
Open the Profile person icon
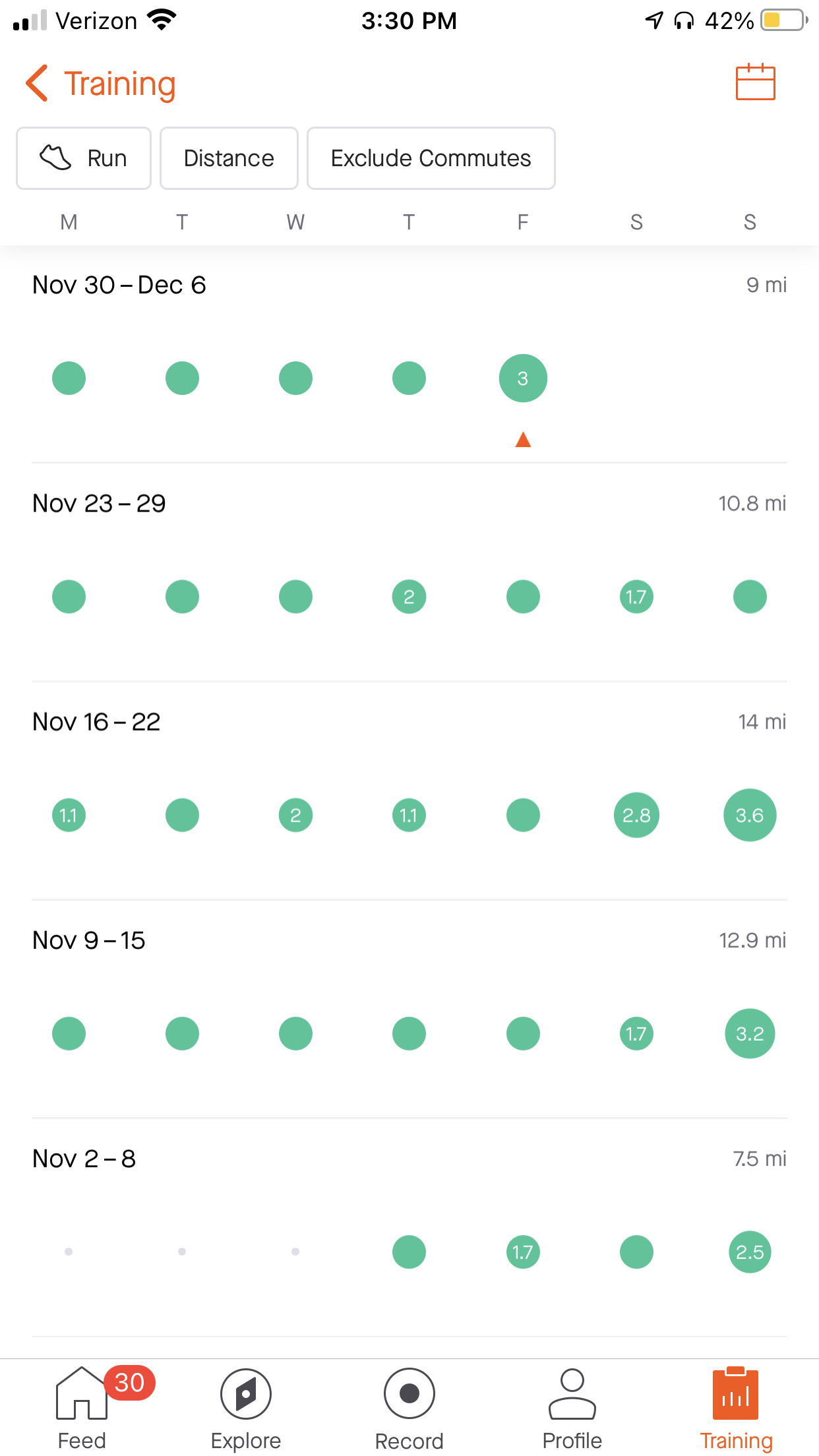tap(572, 1393)
